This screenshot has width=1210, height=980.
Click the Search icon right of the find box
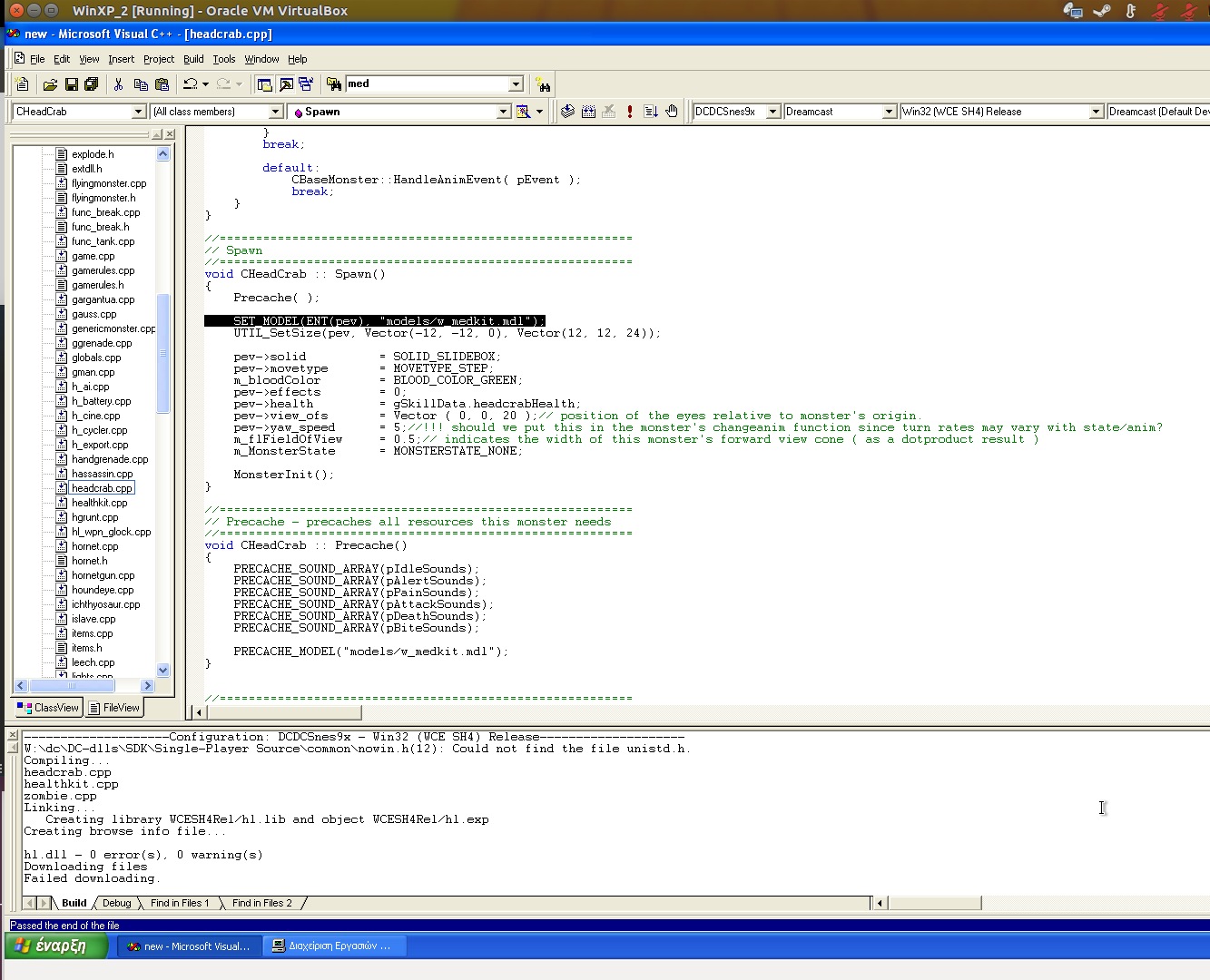(543, 84)
